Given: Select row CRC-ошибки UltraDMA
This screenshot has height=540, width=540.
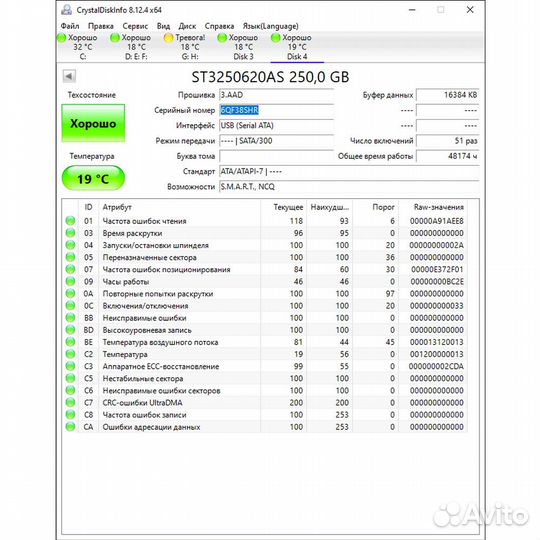Looking at the screenshot, I should (x=264, y=402).
